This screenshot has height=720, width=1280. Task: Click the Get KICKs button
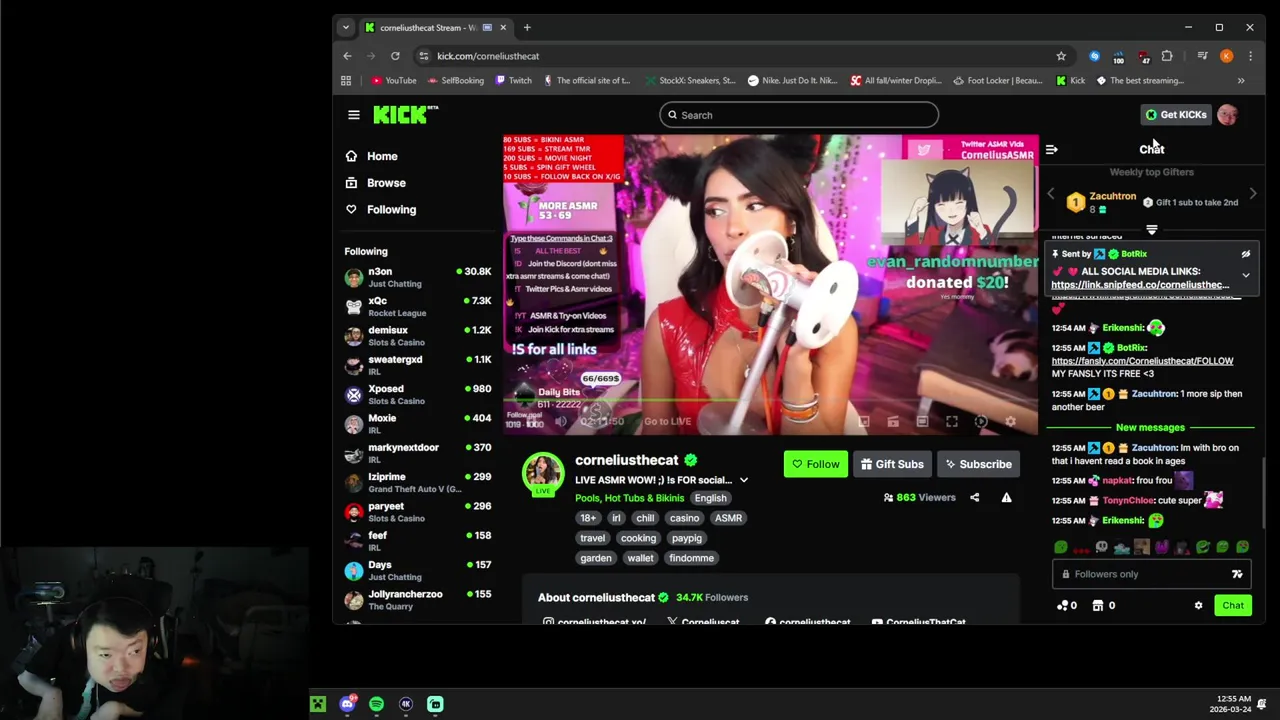1176,115
